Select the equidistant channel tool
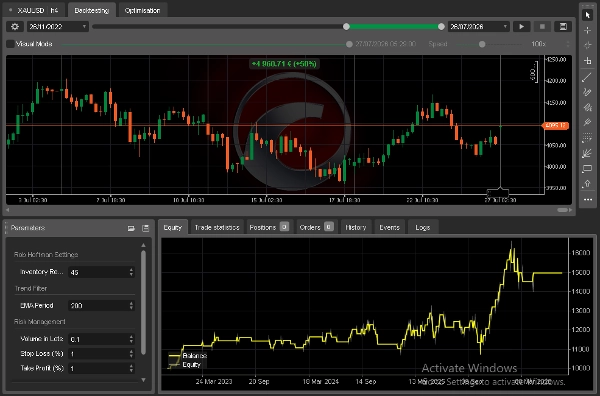Viewport: 600px width, 396px height. point(587,92)
